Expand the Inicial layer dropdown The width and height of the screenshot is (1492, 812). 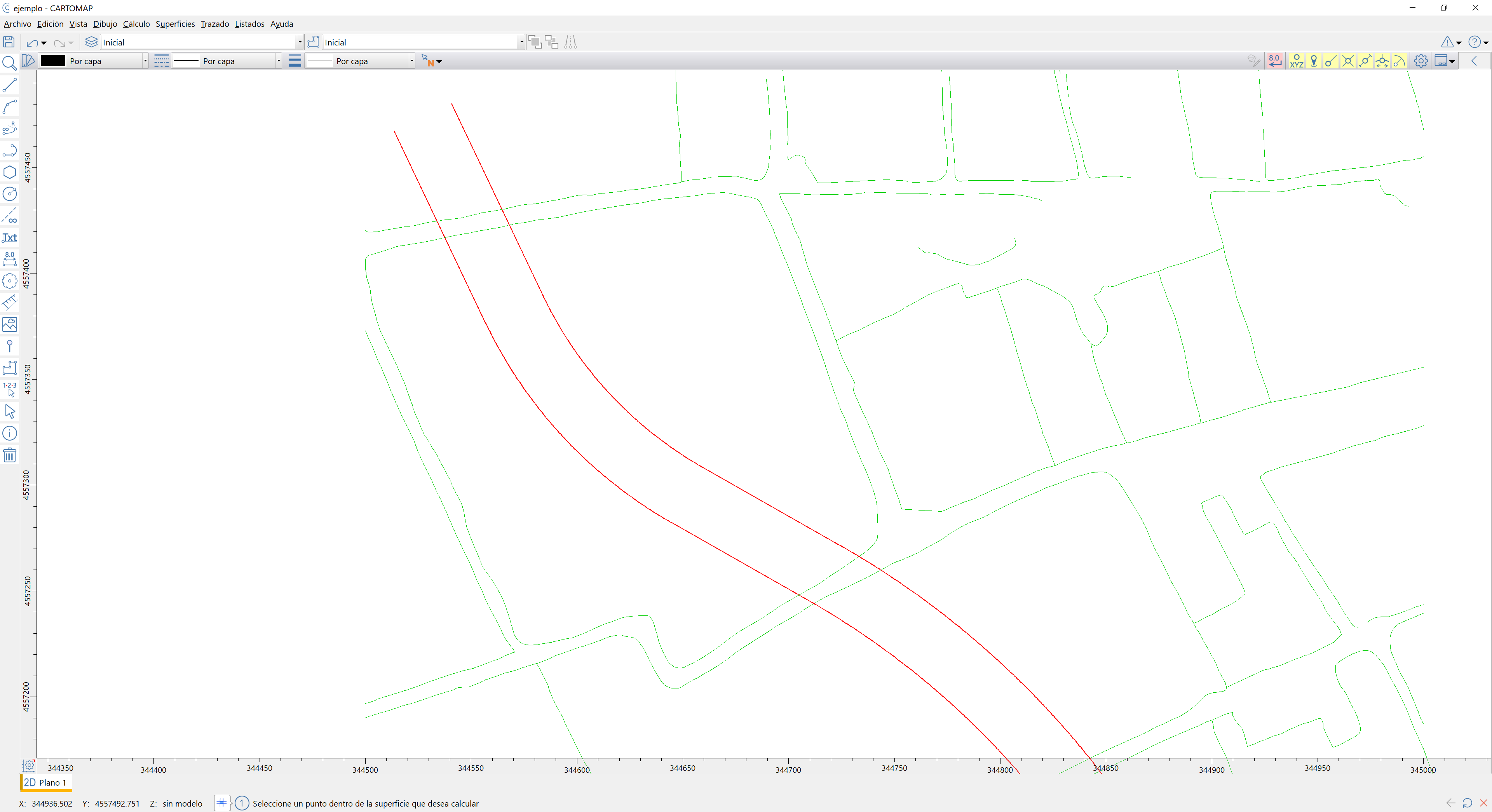coord(300,42)
